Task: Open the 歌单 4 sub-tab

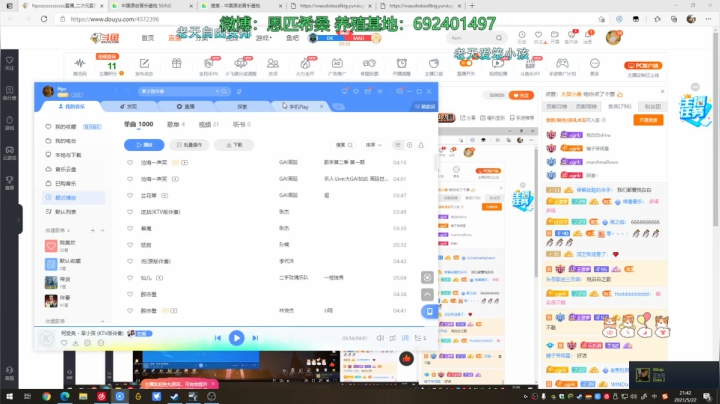Action: click(x=176, y=124)
